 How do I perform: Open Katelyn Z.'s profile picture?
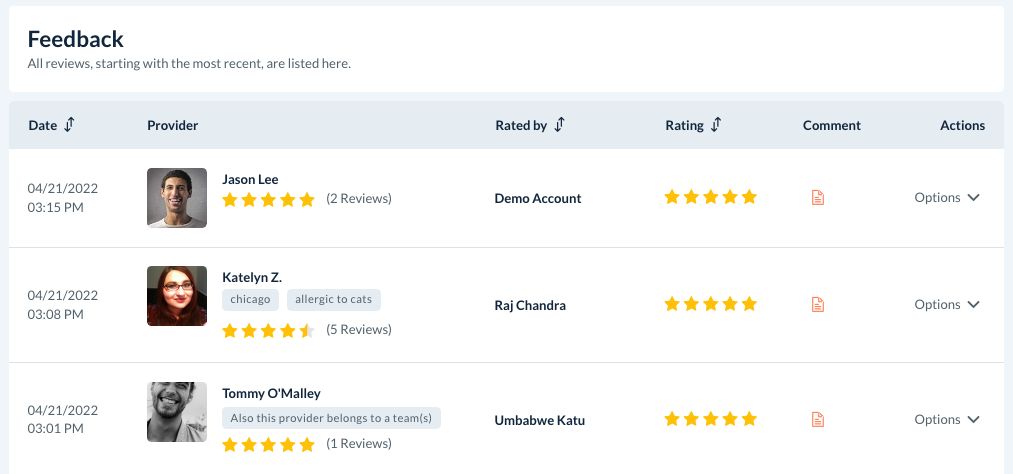click(x=177, y=296)
